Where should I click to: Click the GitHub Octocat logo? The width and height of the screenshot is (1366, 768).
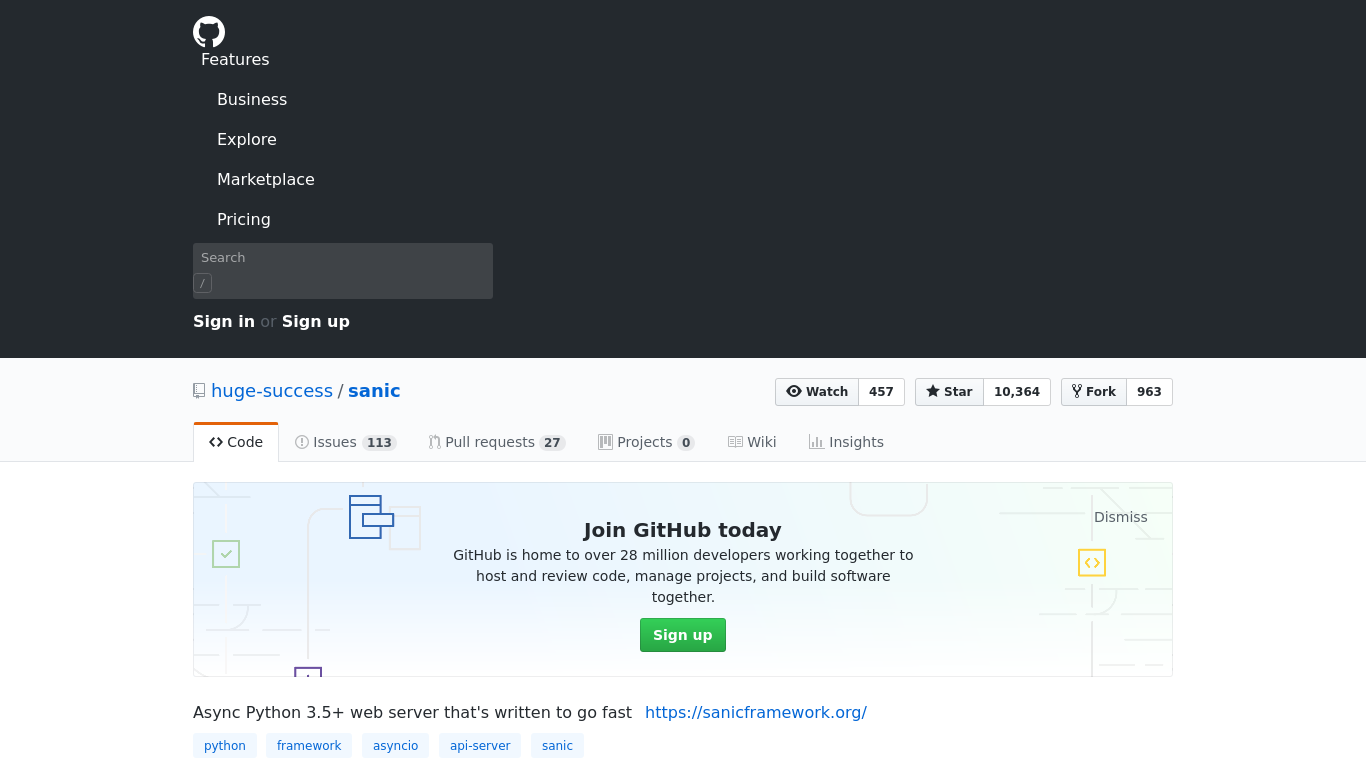click(x=208, y=31)
